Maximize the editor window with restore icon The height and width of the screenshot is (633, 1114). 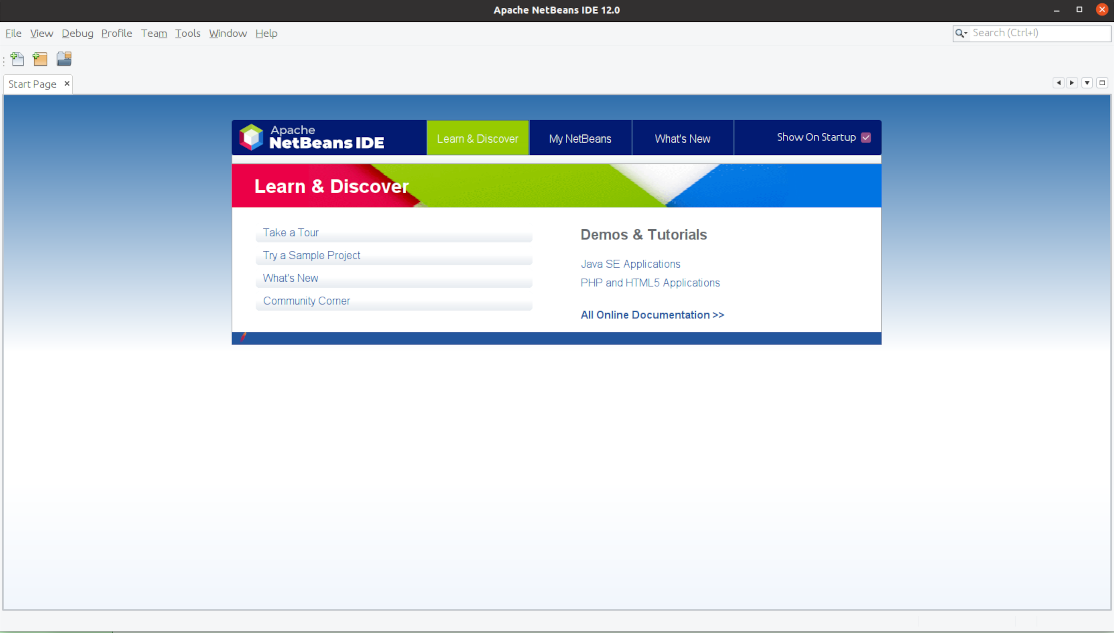[1102, 83]
